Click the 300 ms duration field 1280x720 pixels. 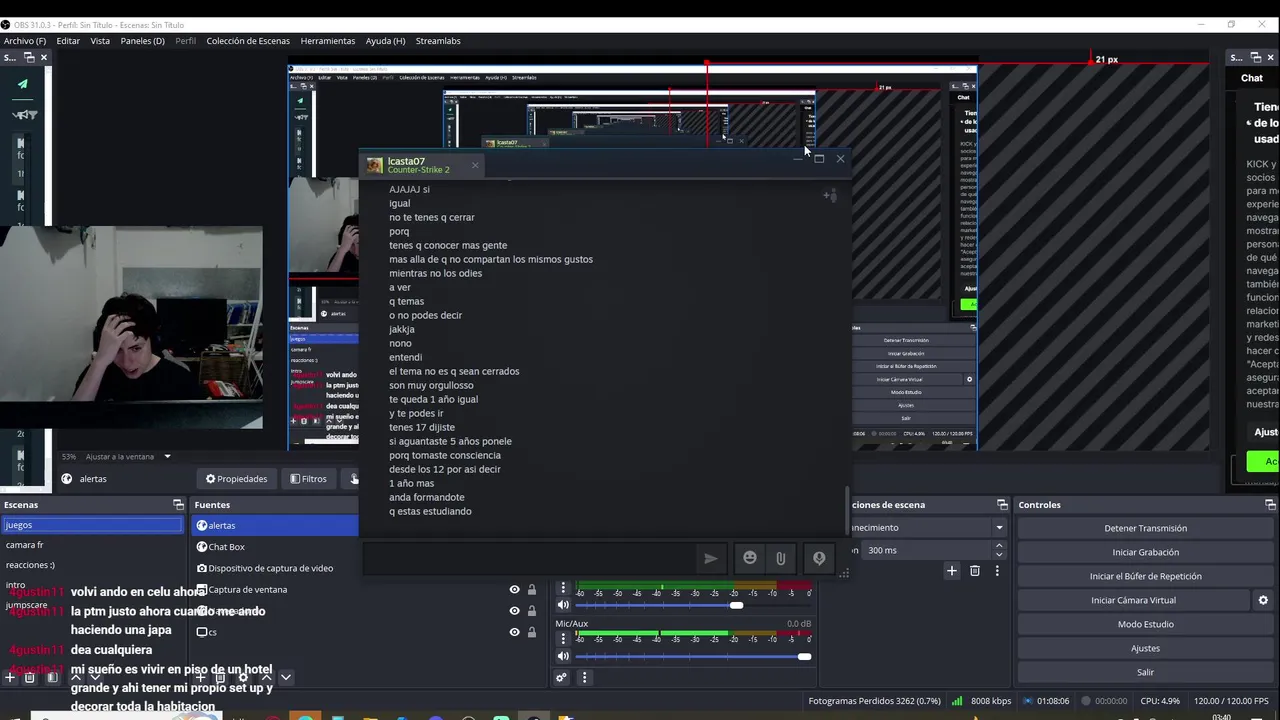pyautogui.click(x=928, y=550)
